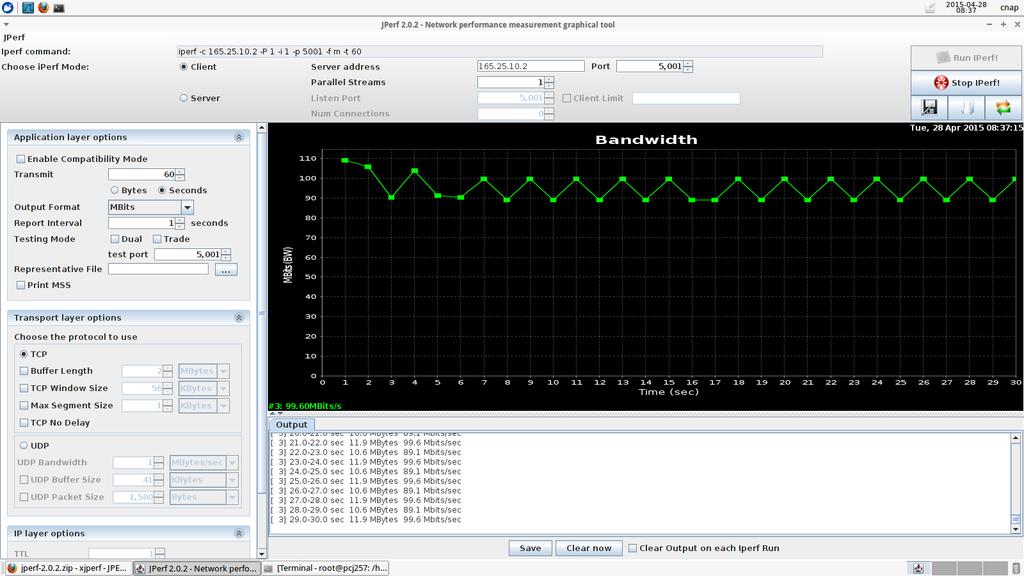Adjust the Report Interval spinner arrows
Screen dimensions: 1024x576
click(x=180, y=223)
